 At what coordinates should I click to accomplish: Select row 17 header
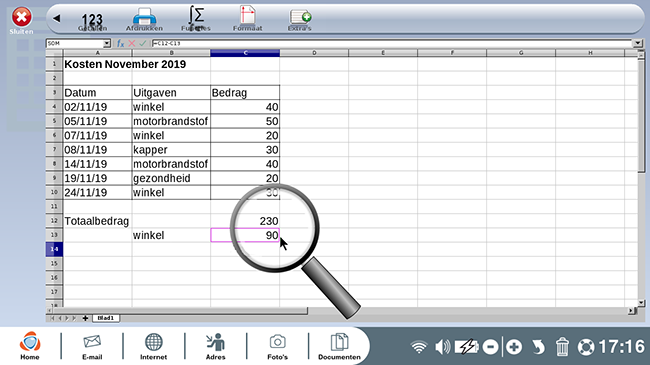click(54, 292)
